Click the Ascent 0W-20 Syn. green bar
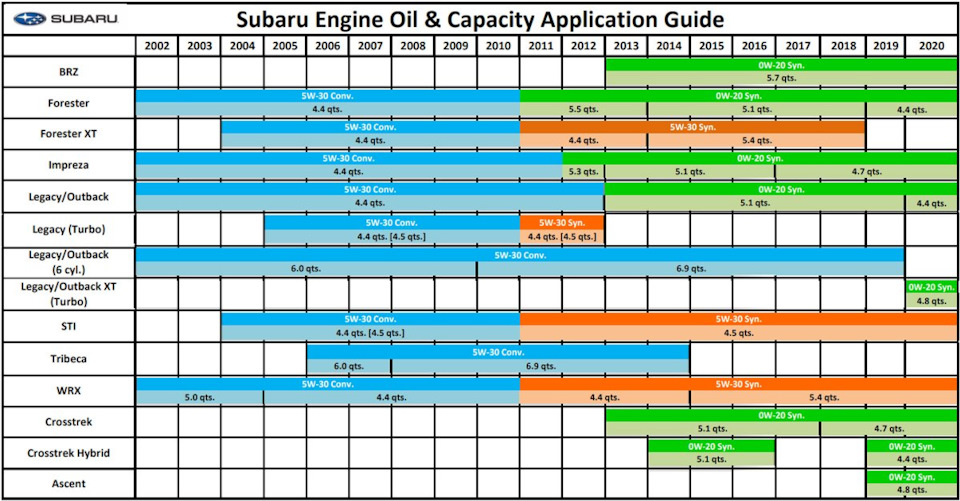960x501 pixels. [912, 477]
